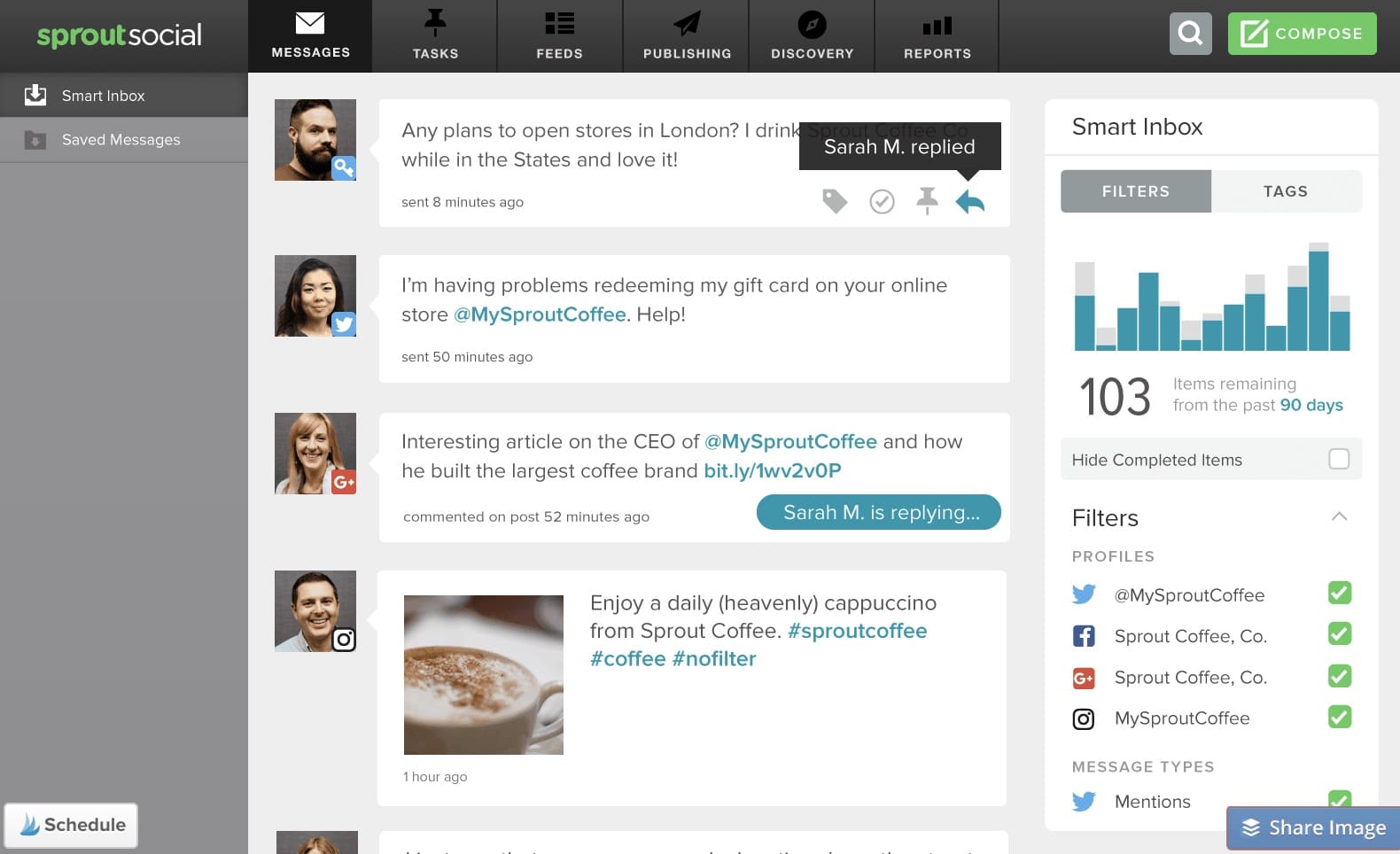Click the '1 hour ago' timestamp
Image resolution: width=1400 pixels, height=854 pixels.
[x=435, y=777]
